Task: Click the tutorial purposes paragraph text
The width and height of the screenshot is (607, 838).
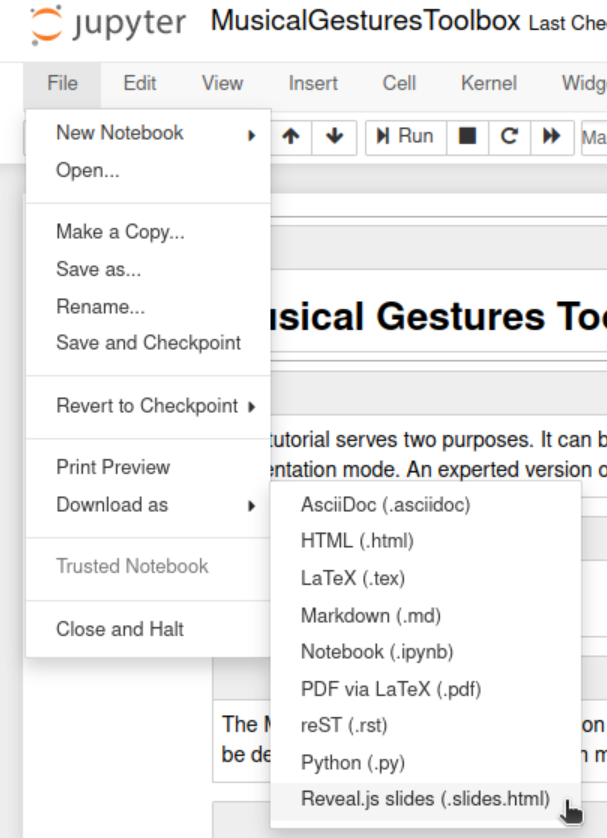Action: 439,455
